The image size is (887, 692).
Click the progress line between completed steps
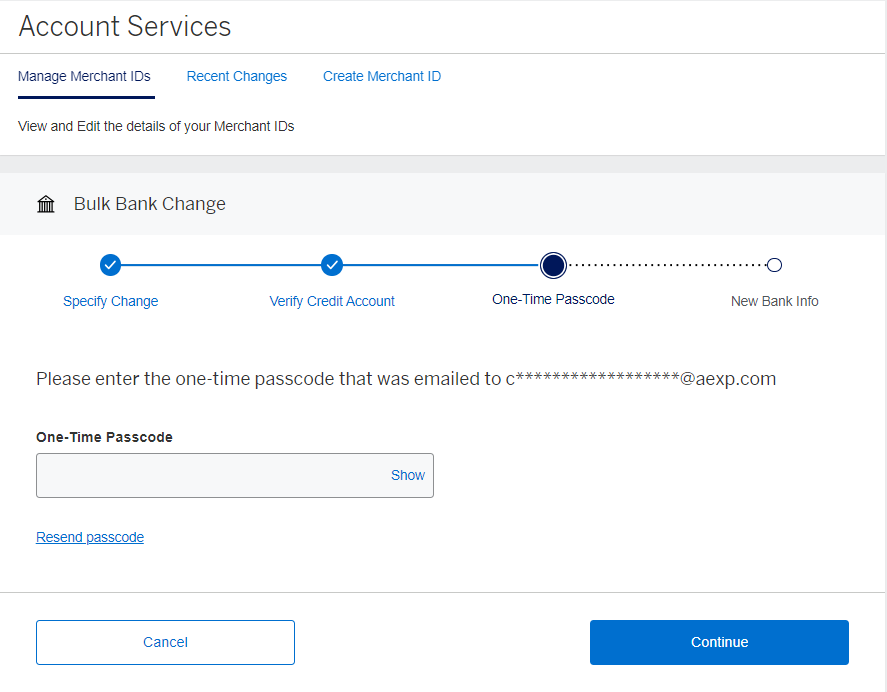(220, 265)
